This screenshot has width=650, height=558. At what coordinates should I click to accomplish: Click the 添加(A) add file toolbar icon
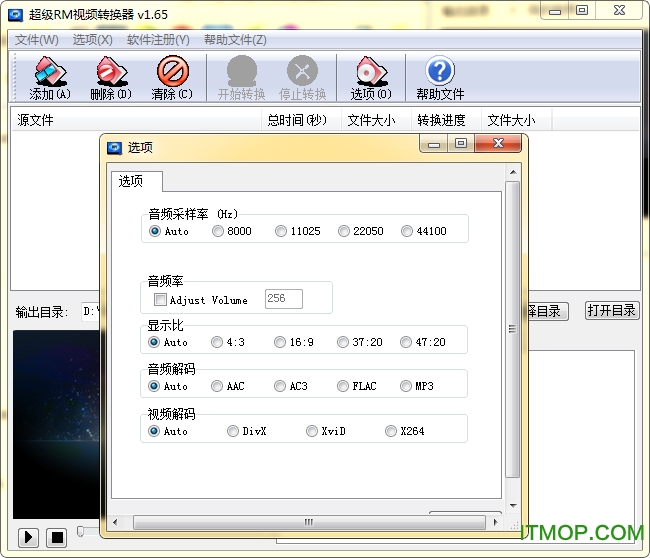coord(50,78)
